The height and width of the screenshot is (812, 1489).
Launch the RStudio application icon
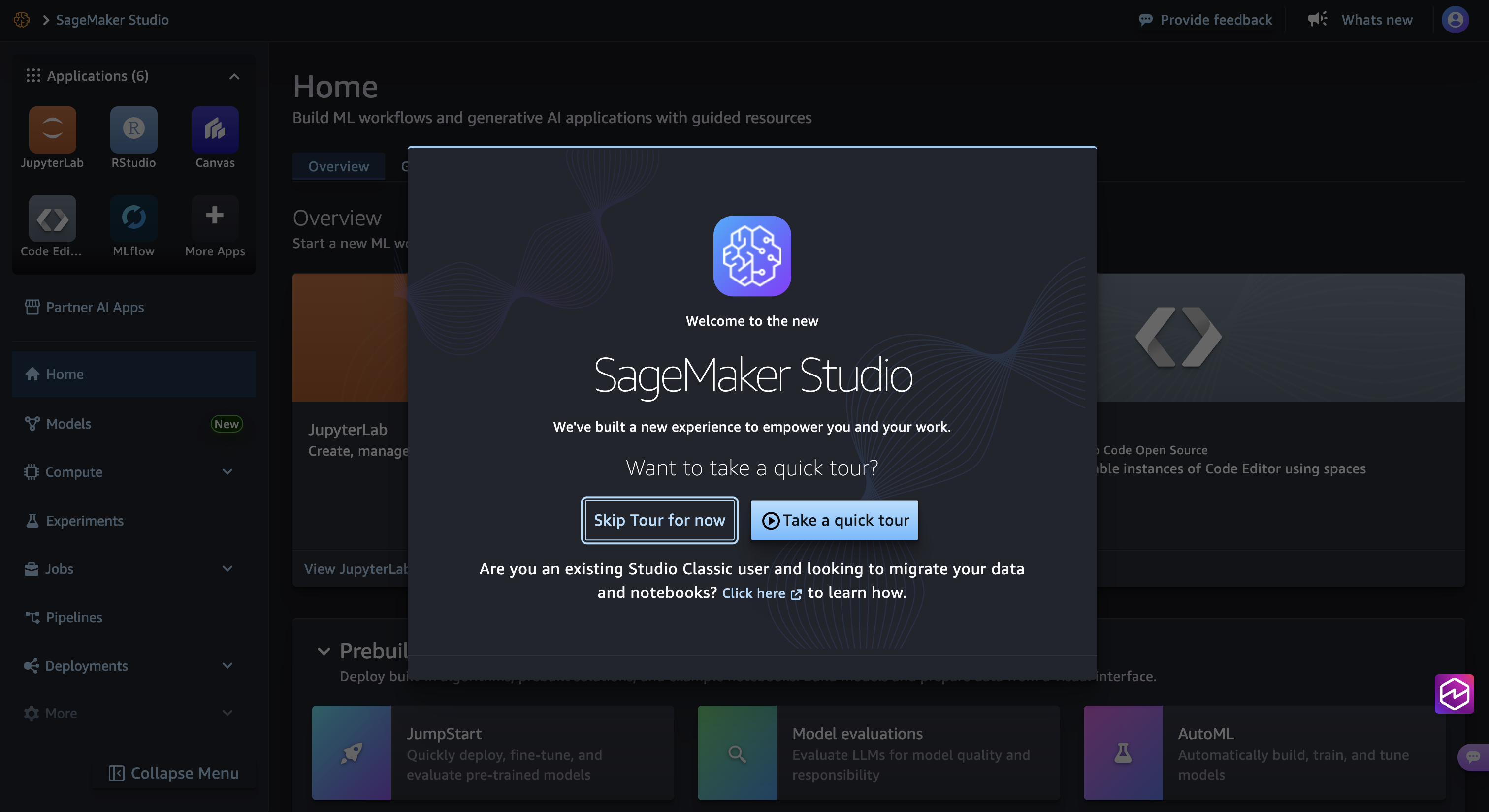(133, 130)
